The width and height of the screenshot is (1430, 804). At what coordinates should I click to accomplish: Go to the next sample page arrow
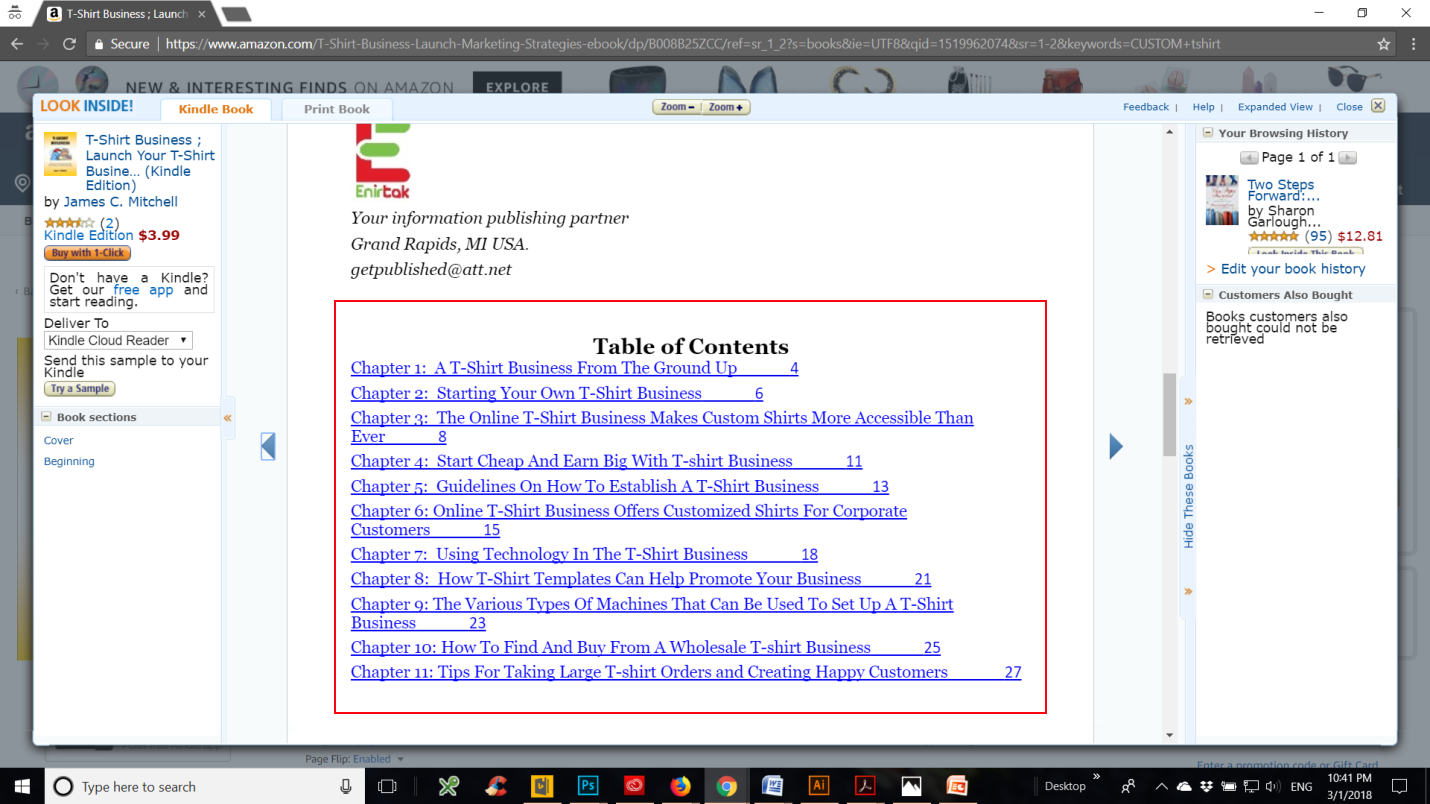tap(1116, 446)
